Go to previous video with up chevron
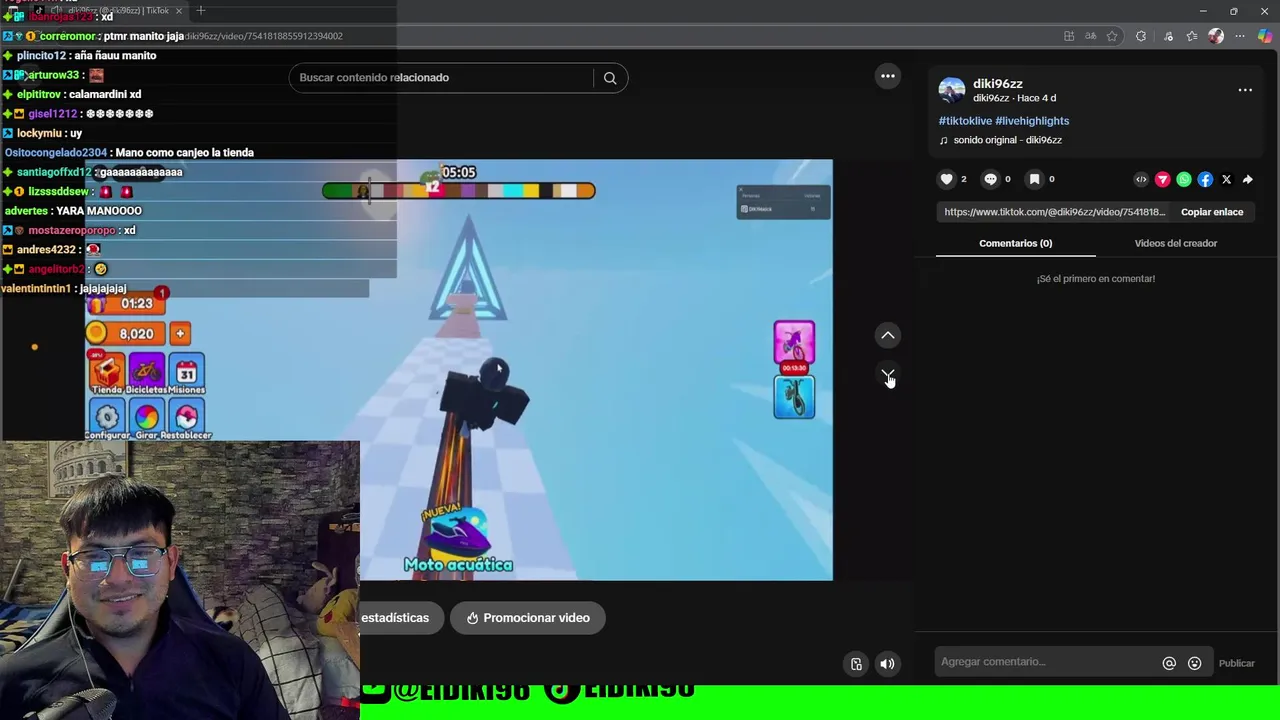This screenshot has height=720, width=1280. pyautogui.click(x=887, y=335)
